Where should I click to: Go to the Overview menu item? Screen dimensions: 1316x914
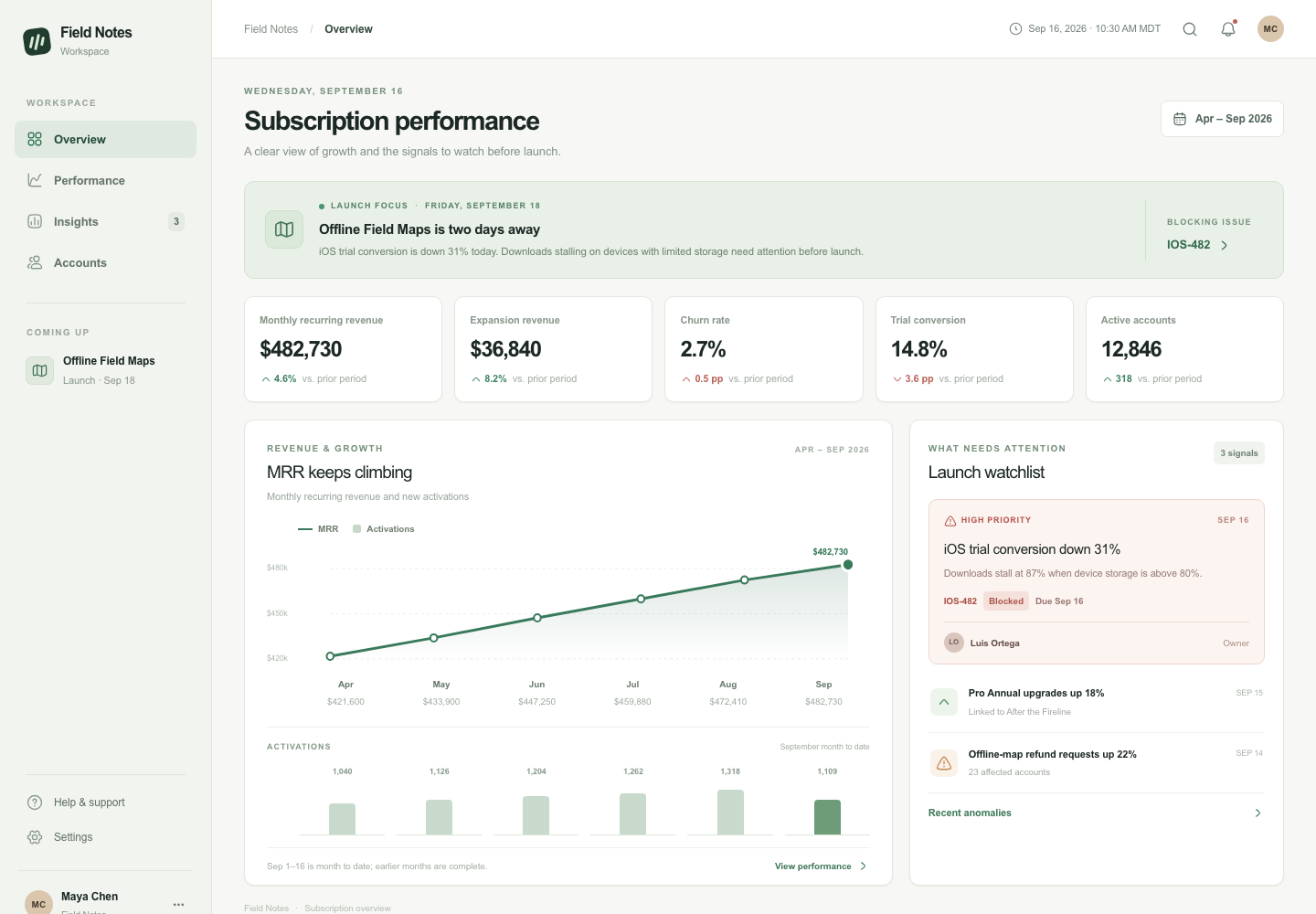click(105, 139)
